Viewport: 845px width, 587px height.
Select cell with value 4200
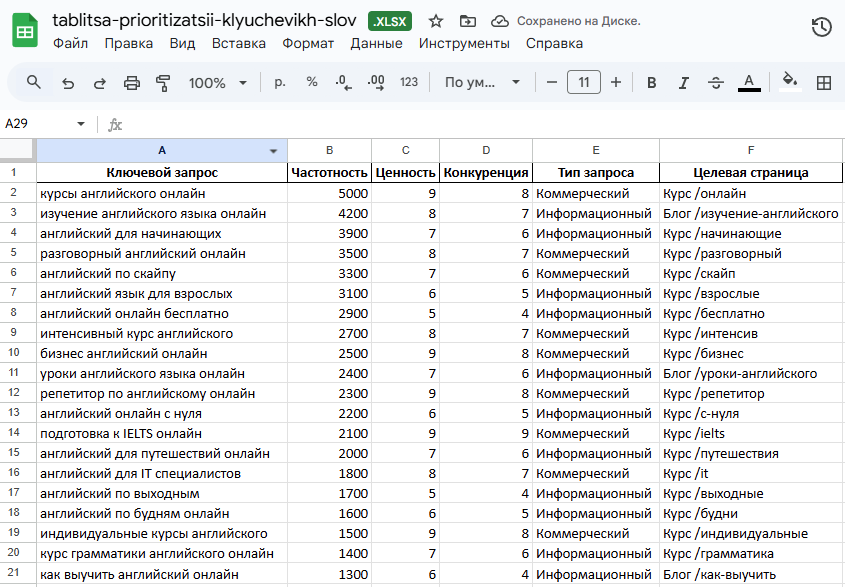coord(329,213)
